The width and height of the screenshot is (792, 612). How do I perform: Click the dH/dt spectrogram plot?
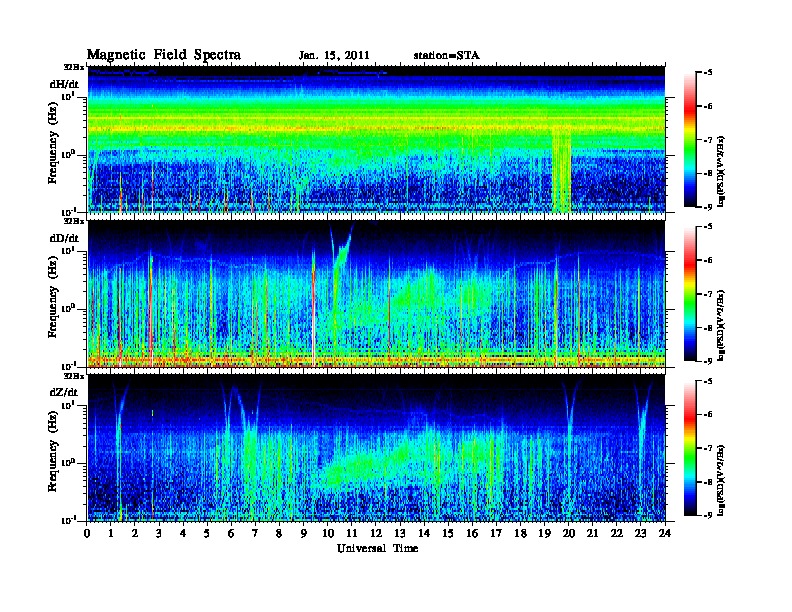376,139
